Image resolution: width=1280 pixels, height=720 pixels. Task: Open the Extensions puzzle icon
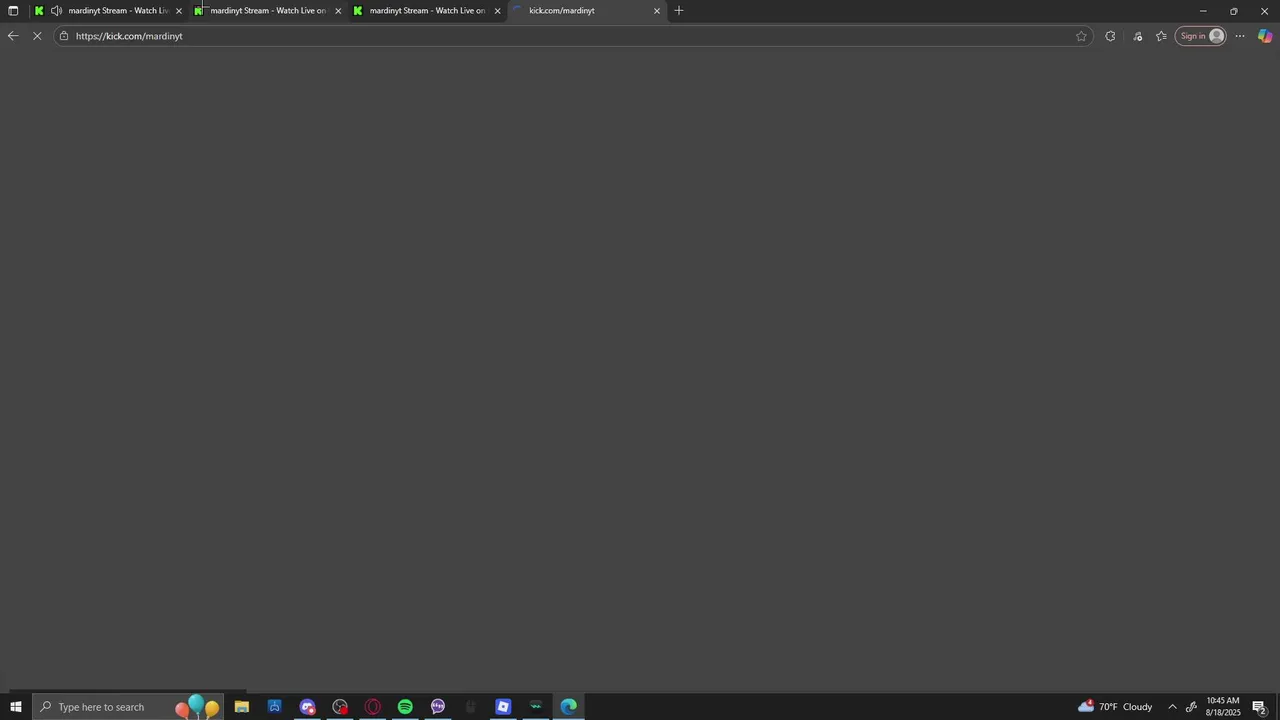tap(1110, 36)
